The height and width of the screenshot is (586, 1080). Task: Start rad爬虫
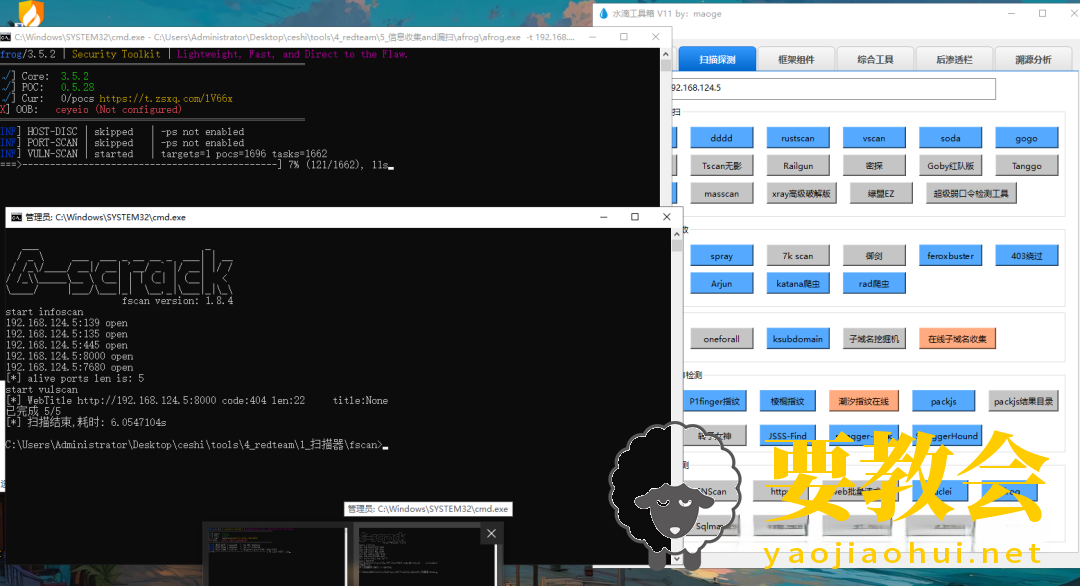click(874, 283)
